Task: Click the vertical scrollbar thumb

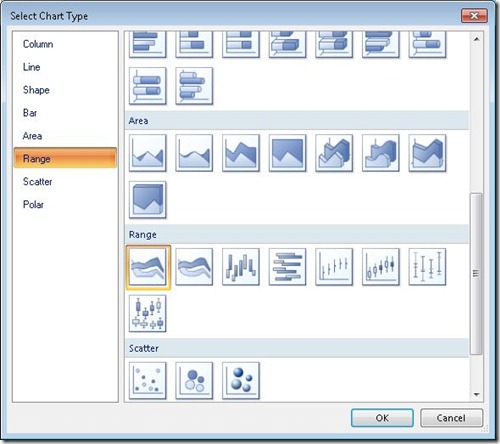Action: (476, 273)
